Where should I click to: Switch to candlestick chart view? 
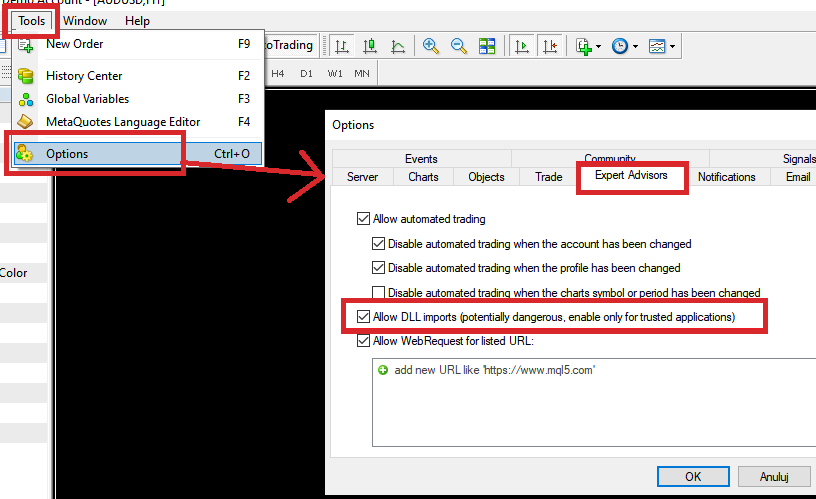[x=370, y=46]
